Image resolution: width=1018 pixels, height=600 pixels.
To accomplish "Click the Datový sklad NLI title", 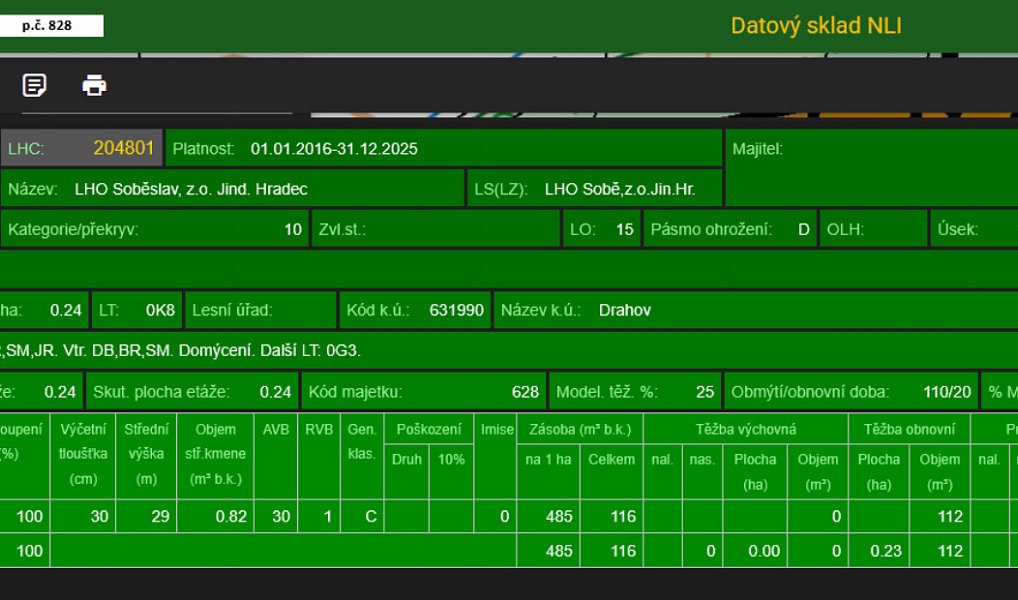I will tap(816, 26).
